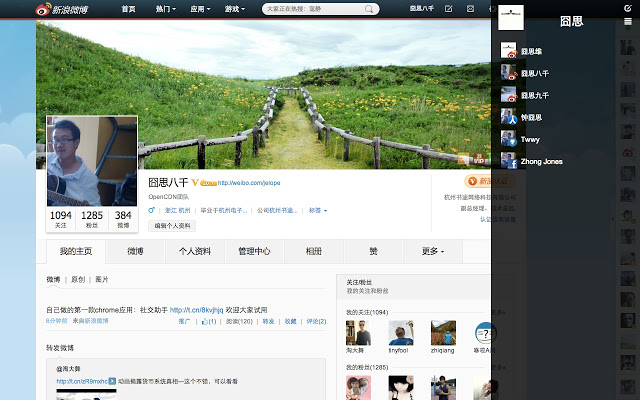This screenshot has height=400, width=640.
Task: Click the cover template icon beside VIP
Action: (x=463, y=159)
